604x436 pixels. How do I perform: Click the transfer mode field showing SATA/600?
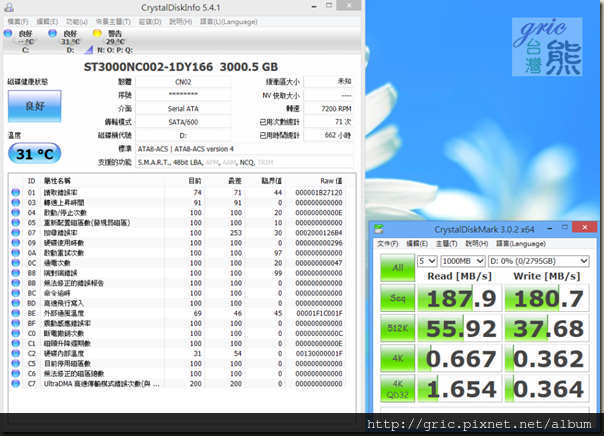(183, 122)
